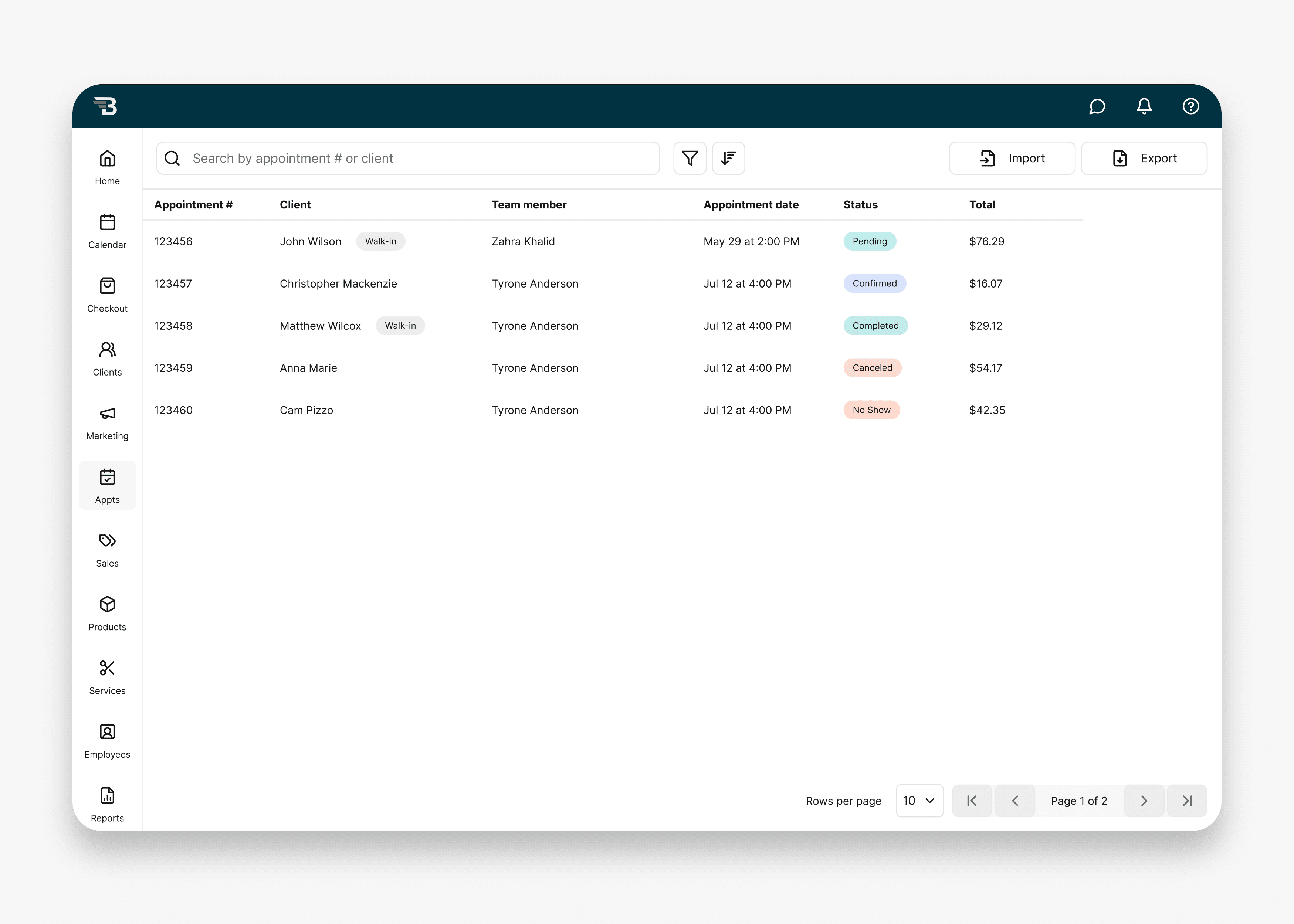Image resolution: width=1294 pixels, height=924 pixels.
Task: Click the Canceled status badge
Action: [x=872, y=367]
